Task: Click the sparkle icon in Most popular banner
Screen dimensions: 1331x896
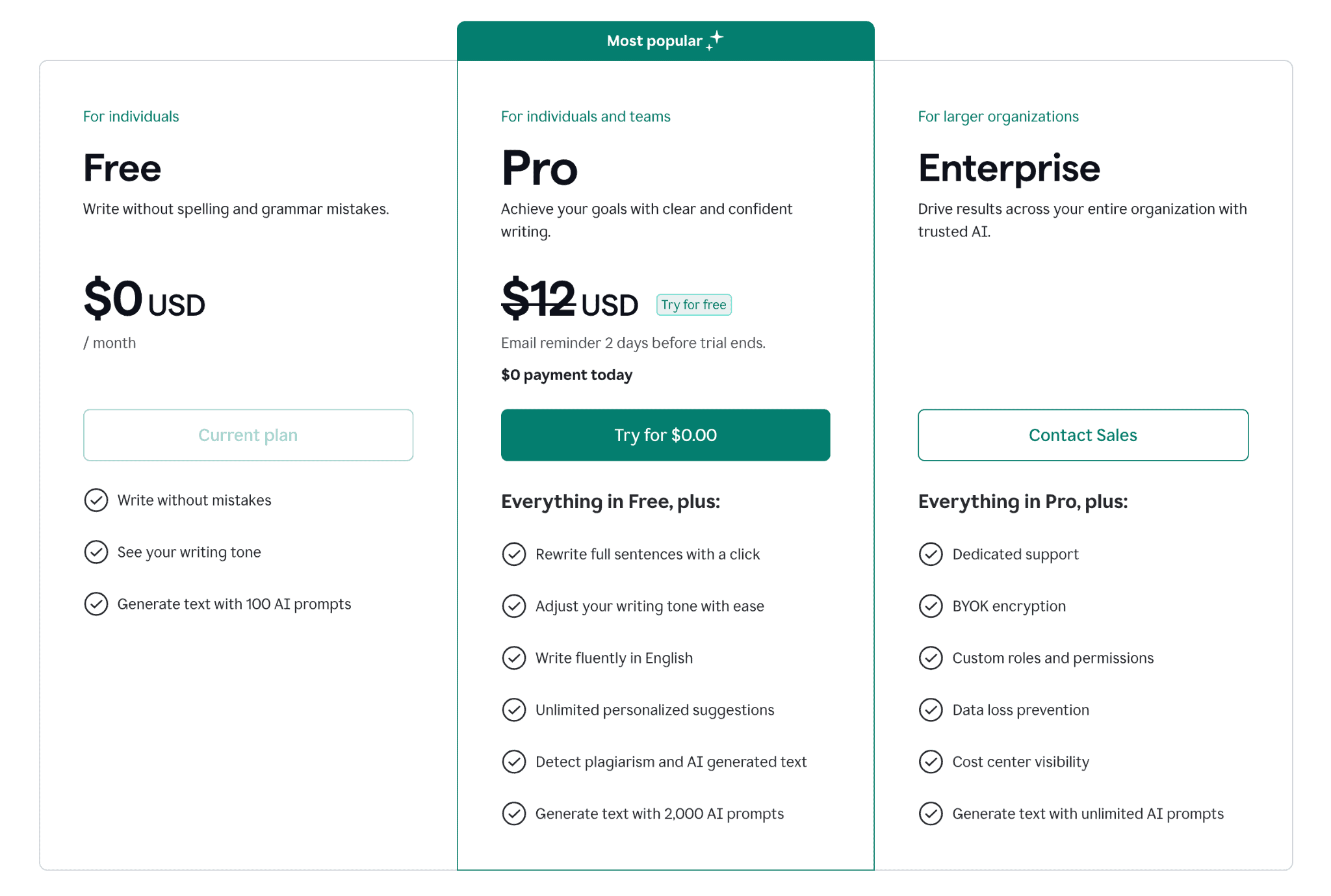Action: tap(715, 40)
